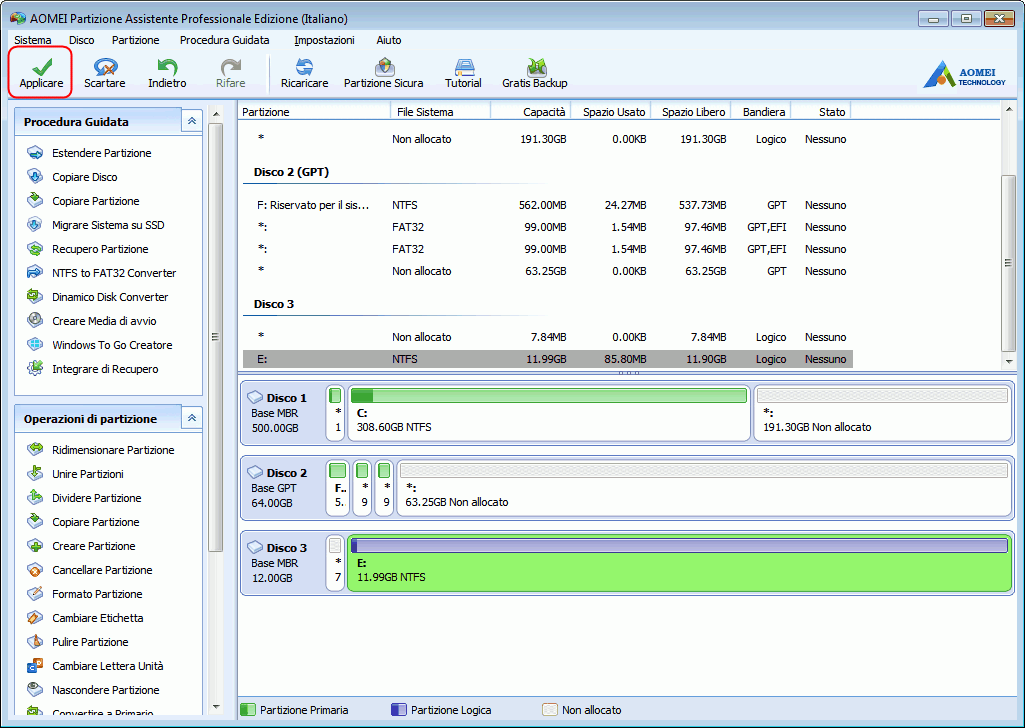Viewport: 1025px width, 728px height.
Task: Click the Ricaricare reload icon
Action: coord(304,68)
